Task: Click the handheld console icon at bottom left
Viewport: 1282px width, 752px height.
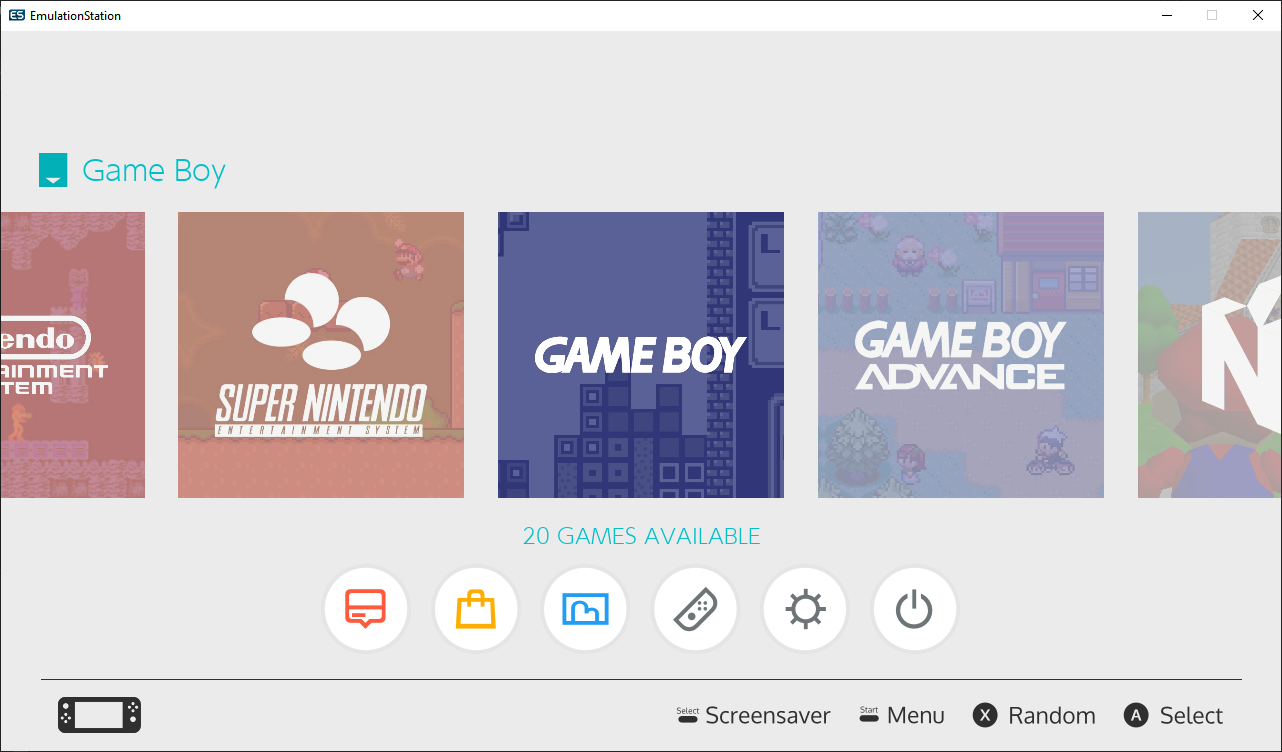Action: tap(99, 715)
